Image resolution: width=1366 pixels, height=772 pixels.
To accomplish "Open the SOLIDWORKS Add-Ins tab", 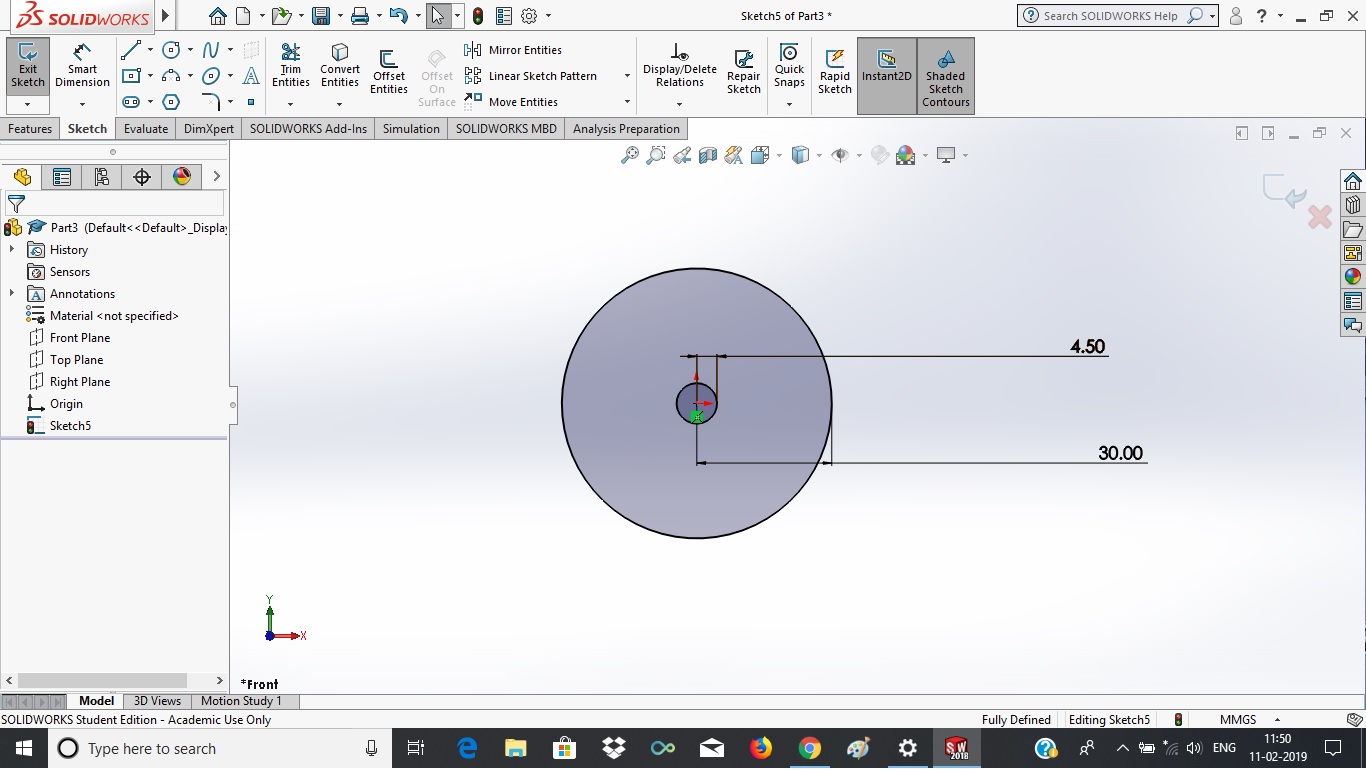I will pyautogui.click(x=308, y=129).
